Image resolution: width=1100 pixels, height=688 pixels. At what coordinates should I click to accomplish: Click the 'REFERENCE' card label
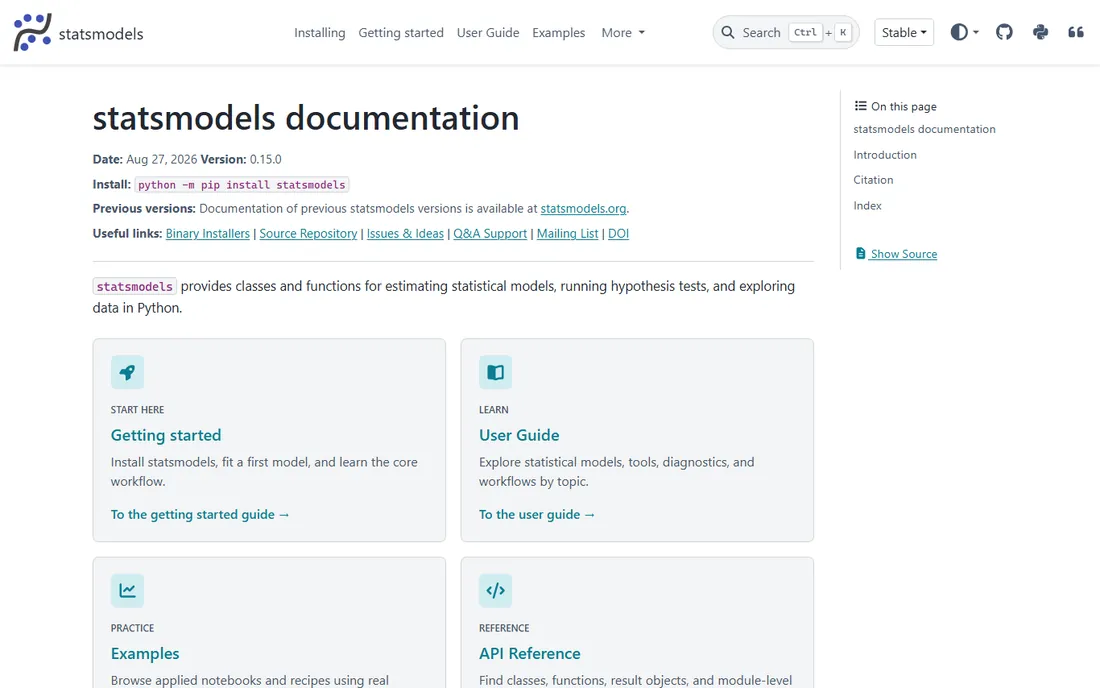(504, 628)
